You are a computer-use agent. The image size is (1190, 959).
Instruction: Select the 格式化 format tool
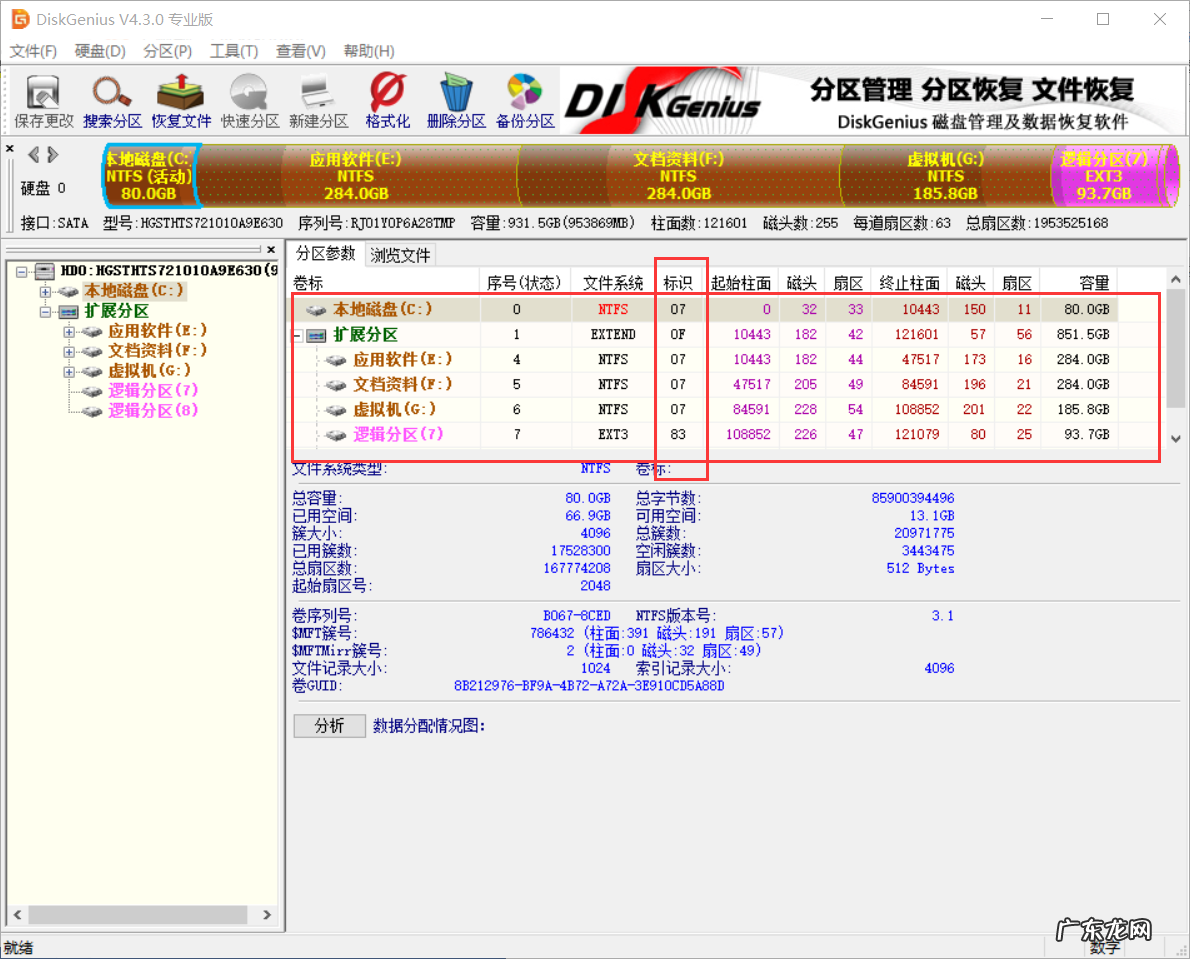387,102
